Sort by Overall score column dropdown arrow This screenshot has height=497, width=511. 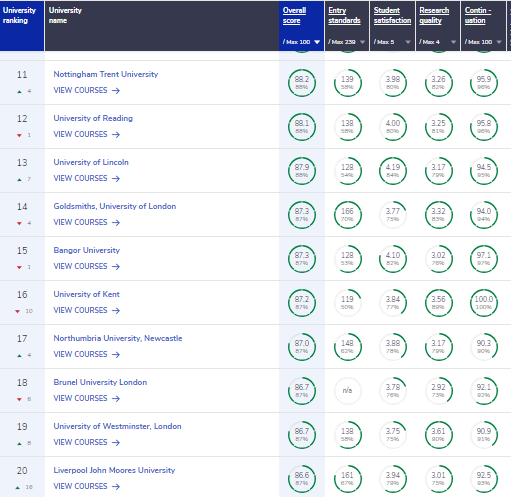click(x=317, y=42)
